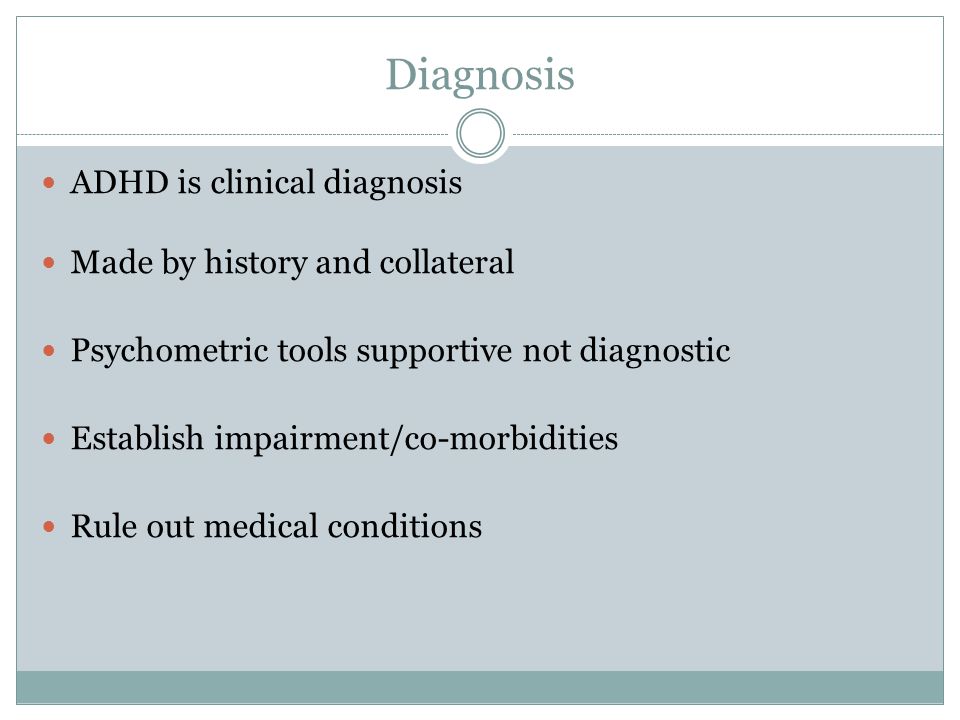Image resolution: width=960 pixels, height=720 pixels.
Task: Click the orange bullet beside 'Psychometric tools'
Action: tap(50, 351)
